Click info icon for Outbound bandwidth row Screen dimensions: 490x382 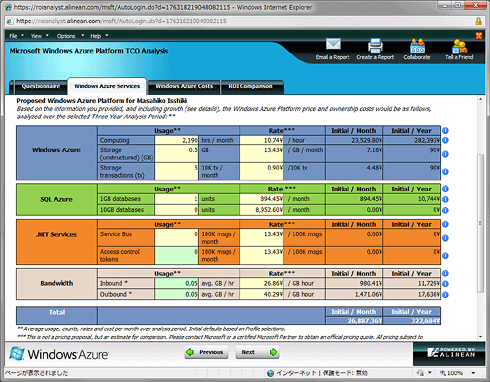click(445, 295)
